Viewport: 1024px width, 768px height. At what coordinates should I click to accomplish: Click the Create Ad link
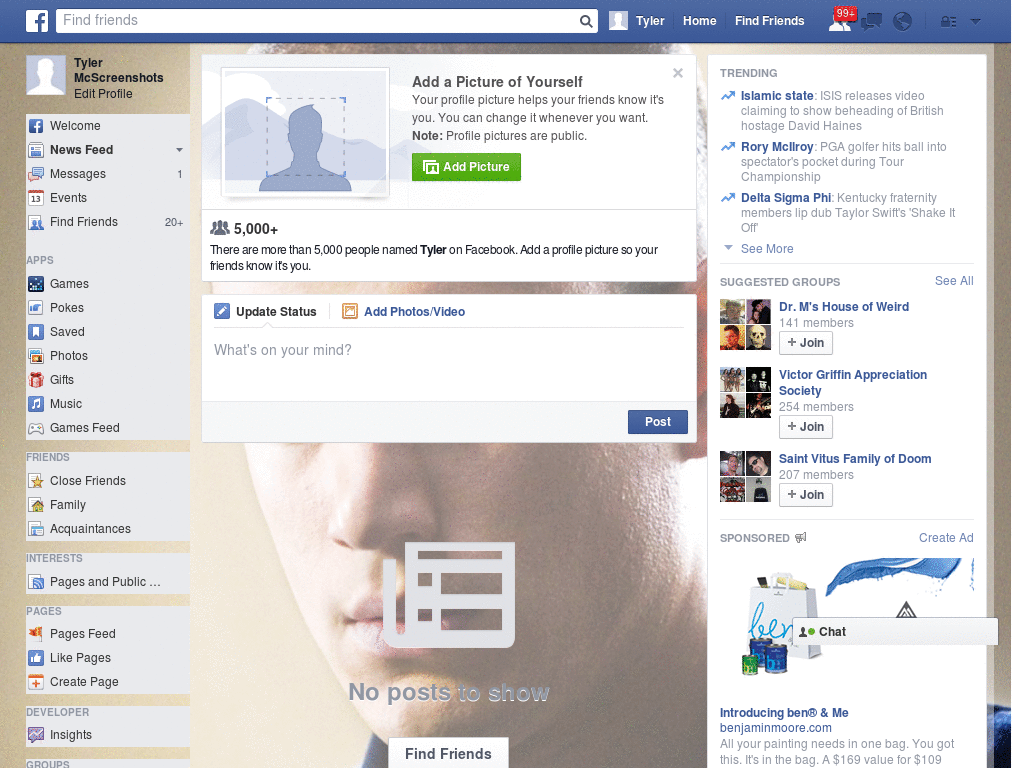coord(946,537)
